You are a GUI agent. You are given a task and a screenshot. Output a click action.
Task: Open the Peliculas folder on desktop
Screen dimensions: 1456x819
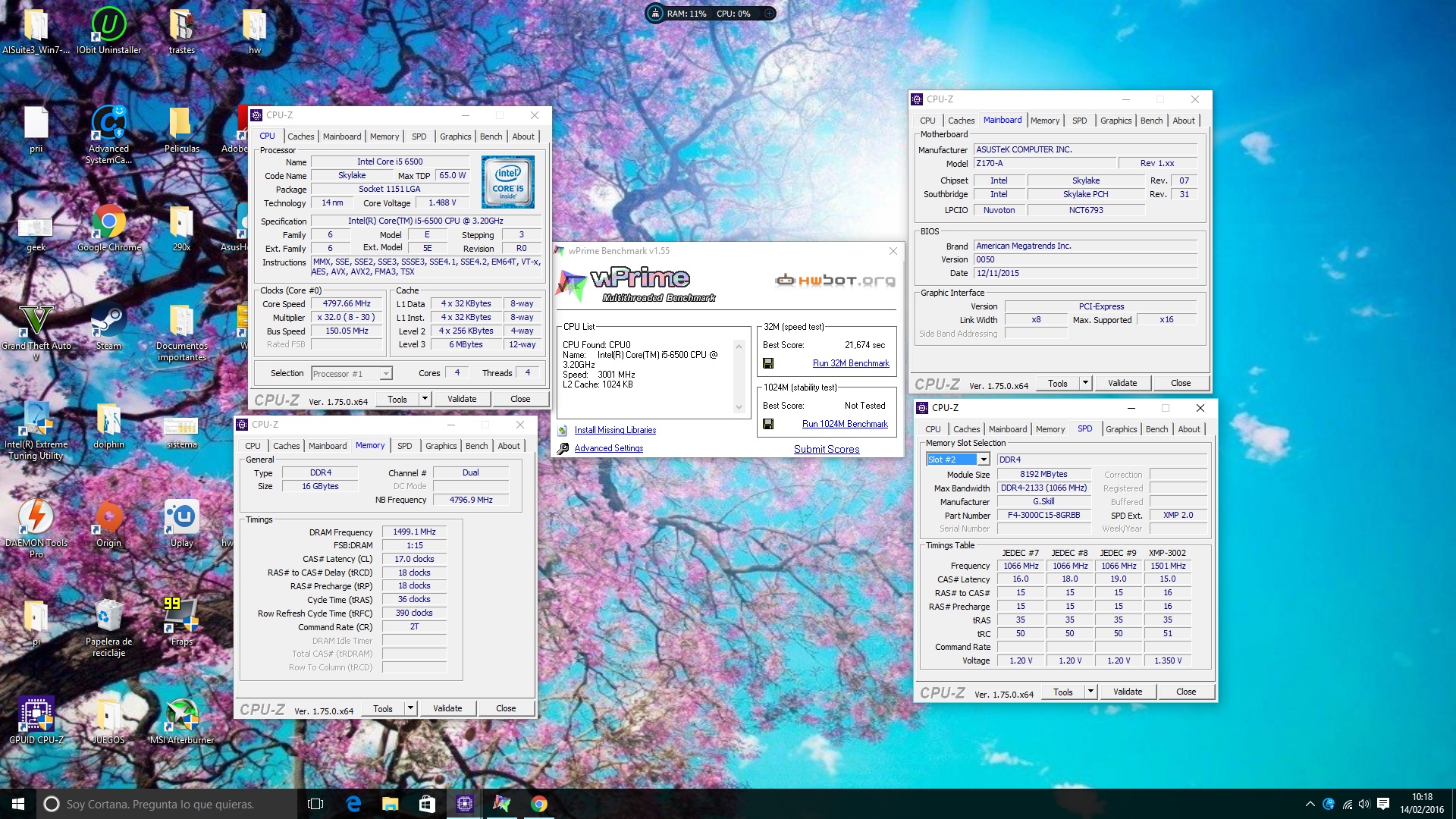[x=181, y=129]
